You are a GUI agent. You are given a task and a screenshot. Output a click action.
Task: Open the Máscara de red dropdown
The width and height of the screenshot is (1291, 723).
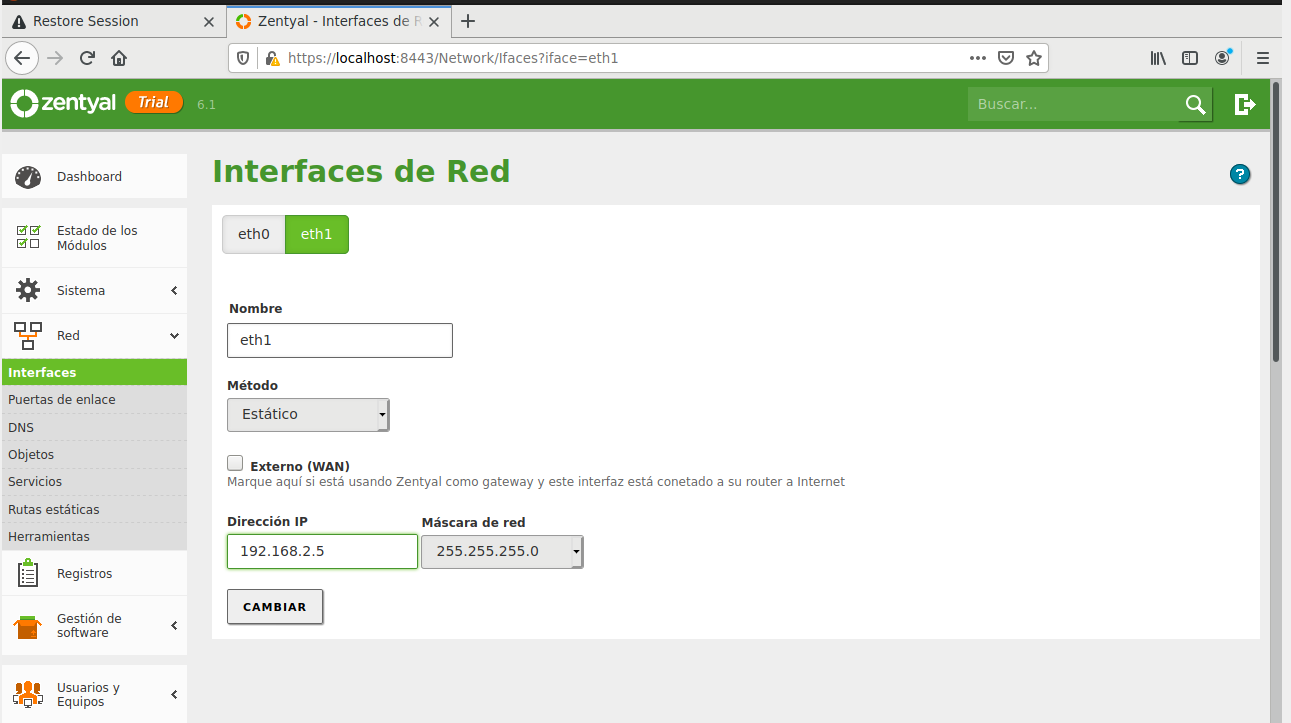pyautogui.click(x=501, y=551)
